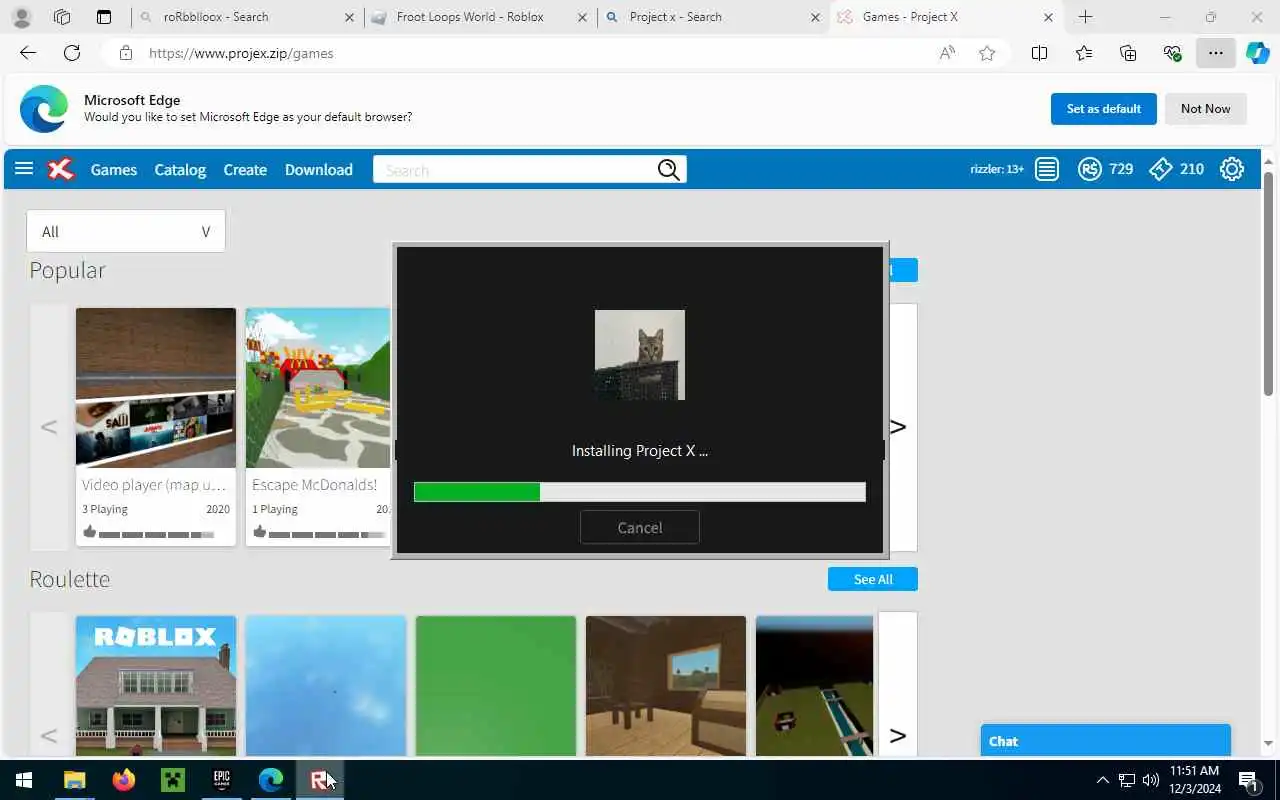Open the messages list icon next to username
This screenshot has width=1280, height=800.
[1047, 169]
